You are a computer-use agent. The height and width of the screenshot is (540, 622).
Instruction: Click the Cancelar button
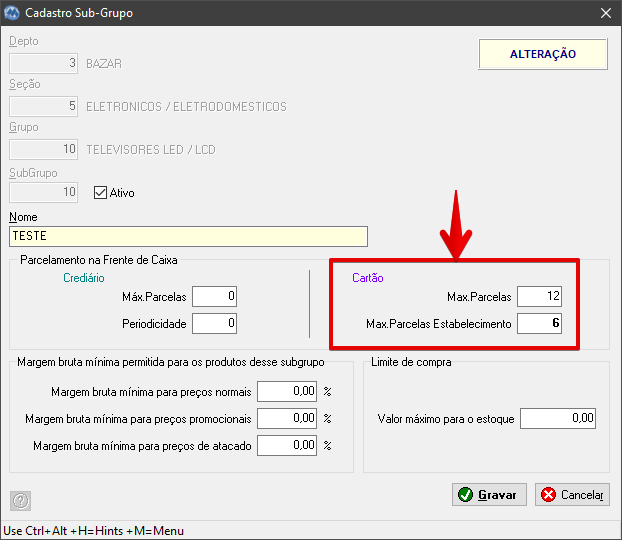click(x=572, y=494)
